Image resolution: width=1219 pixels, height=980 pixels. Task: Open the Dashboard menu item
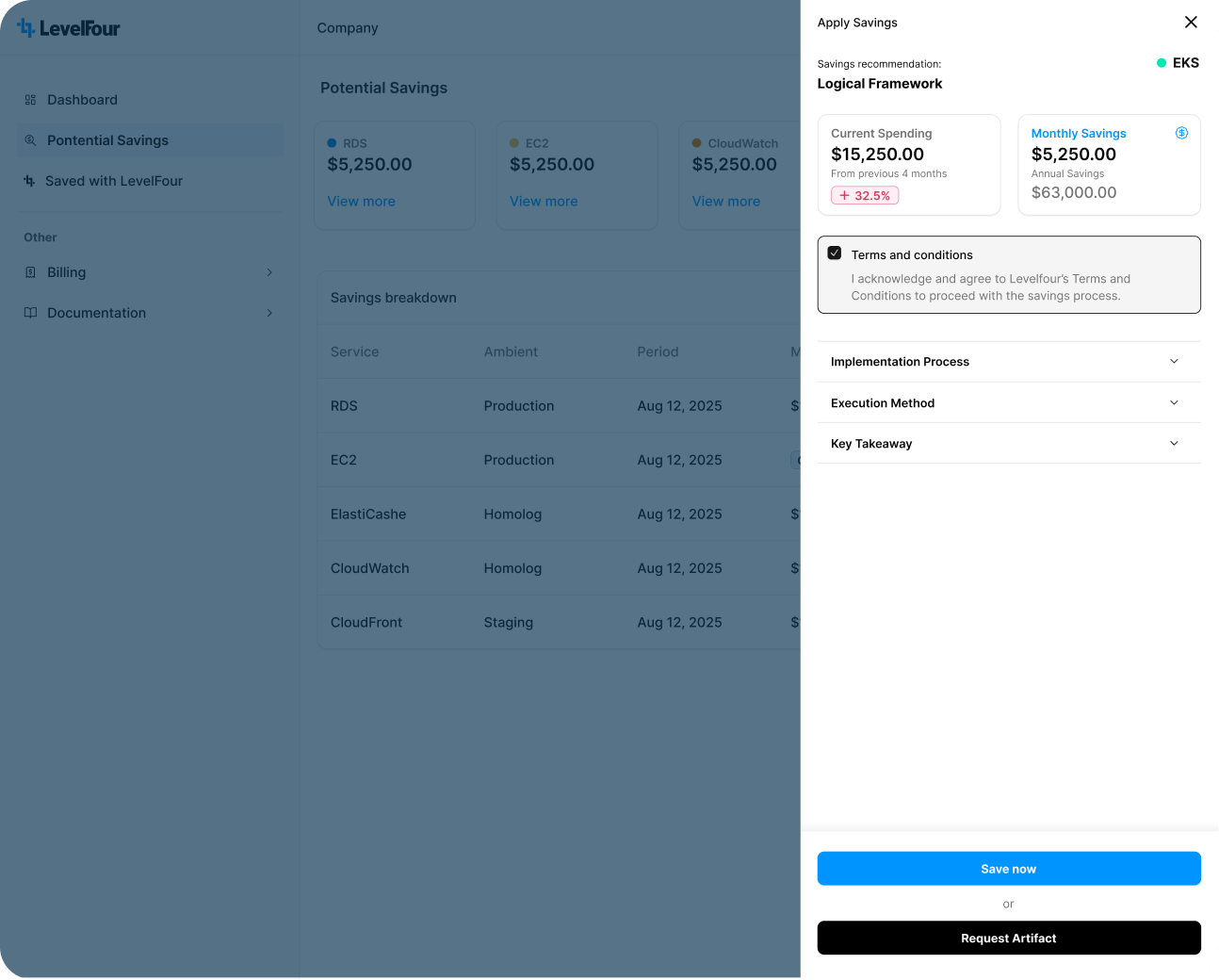point(83,100)
